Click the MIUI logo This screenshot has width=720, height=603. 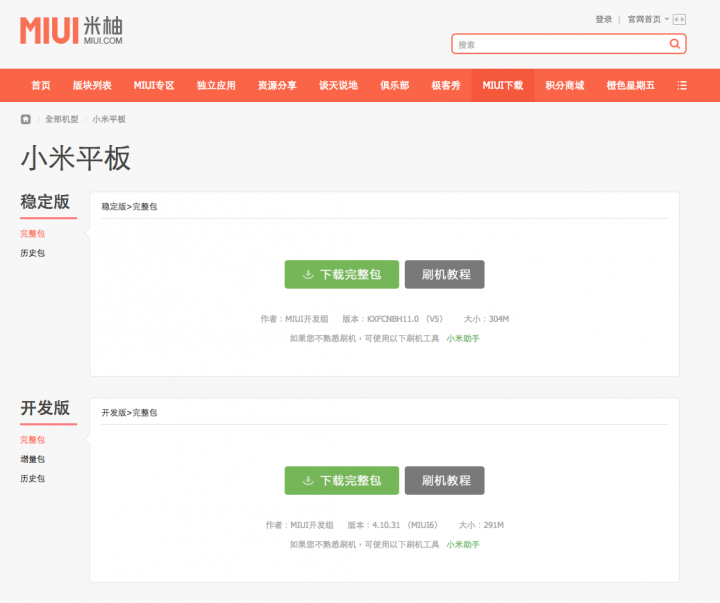click(x=71, y=30)
